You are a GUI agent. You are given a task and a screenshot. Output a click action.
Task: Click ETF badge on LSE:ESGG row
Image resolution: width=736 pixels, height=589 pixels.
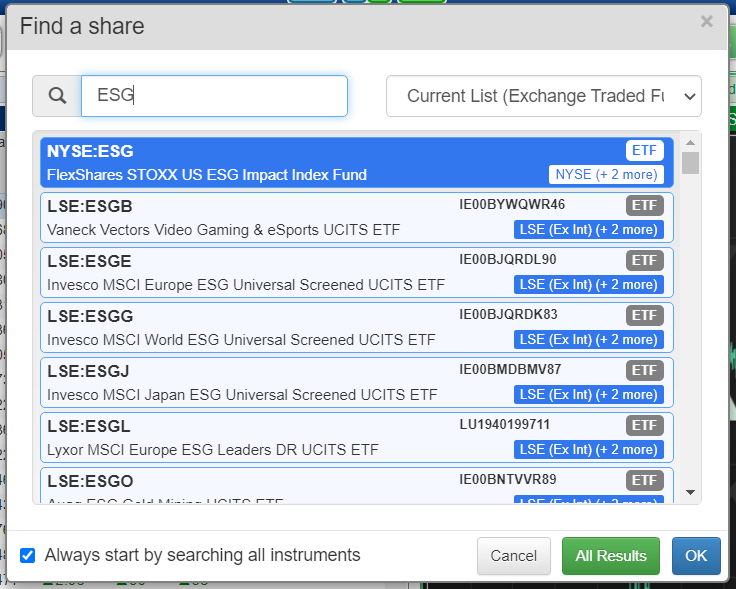tap(644, 315)
